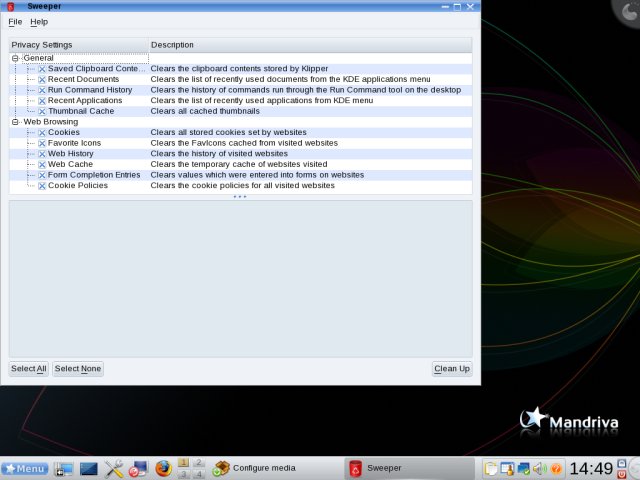Open the File menu
This screenshot has width=640, height=480.
tap(15, 22)
